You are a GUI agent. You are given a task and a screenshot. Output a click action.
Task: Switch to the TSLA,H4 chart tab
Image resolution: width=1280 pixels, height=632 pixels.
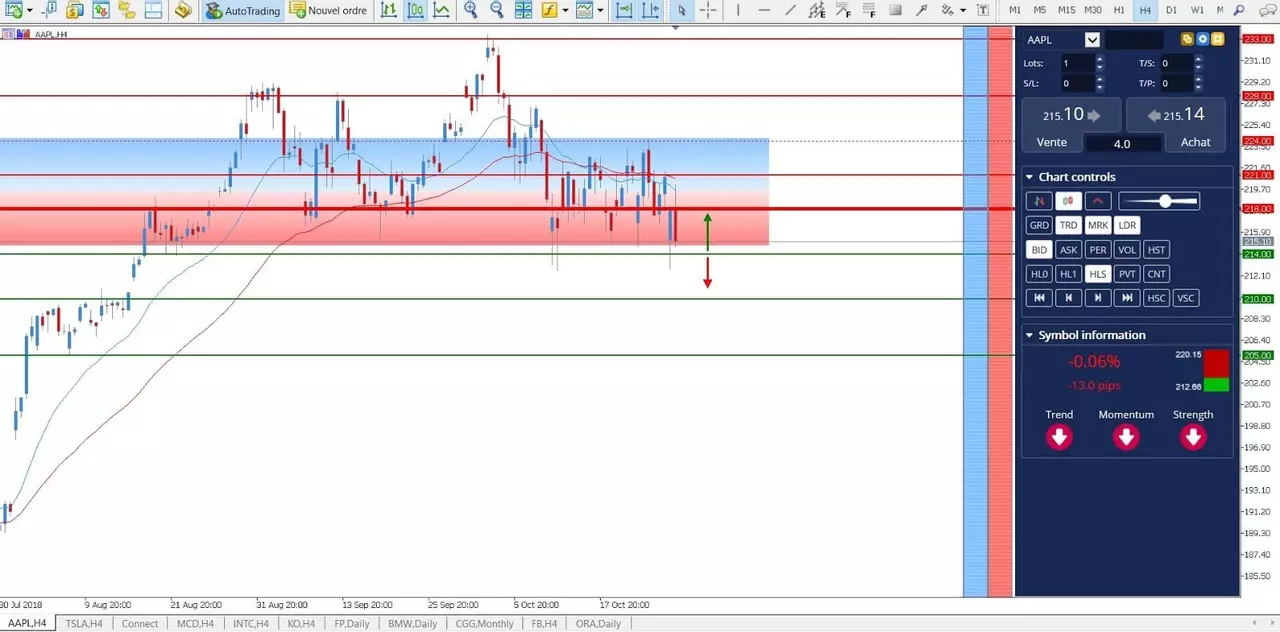tap(84, 623)
